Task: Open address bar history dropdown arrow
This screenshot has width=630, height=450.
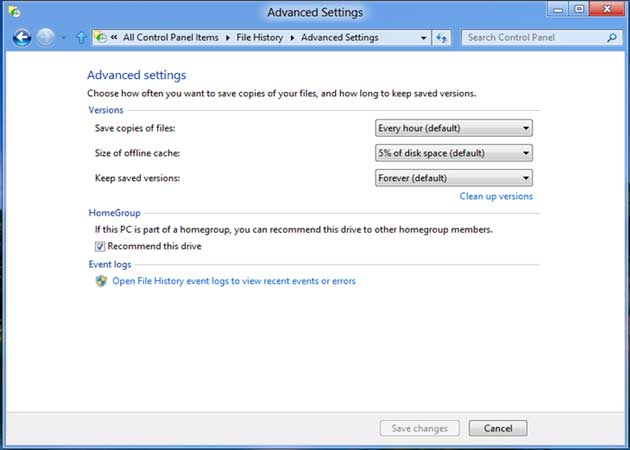Action: click(x=423, y=38)
